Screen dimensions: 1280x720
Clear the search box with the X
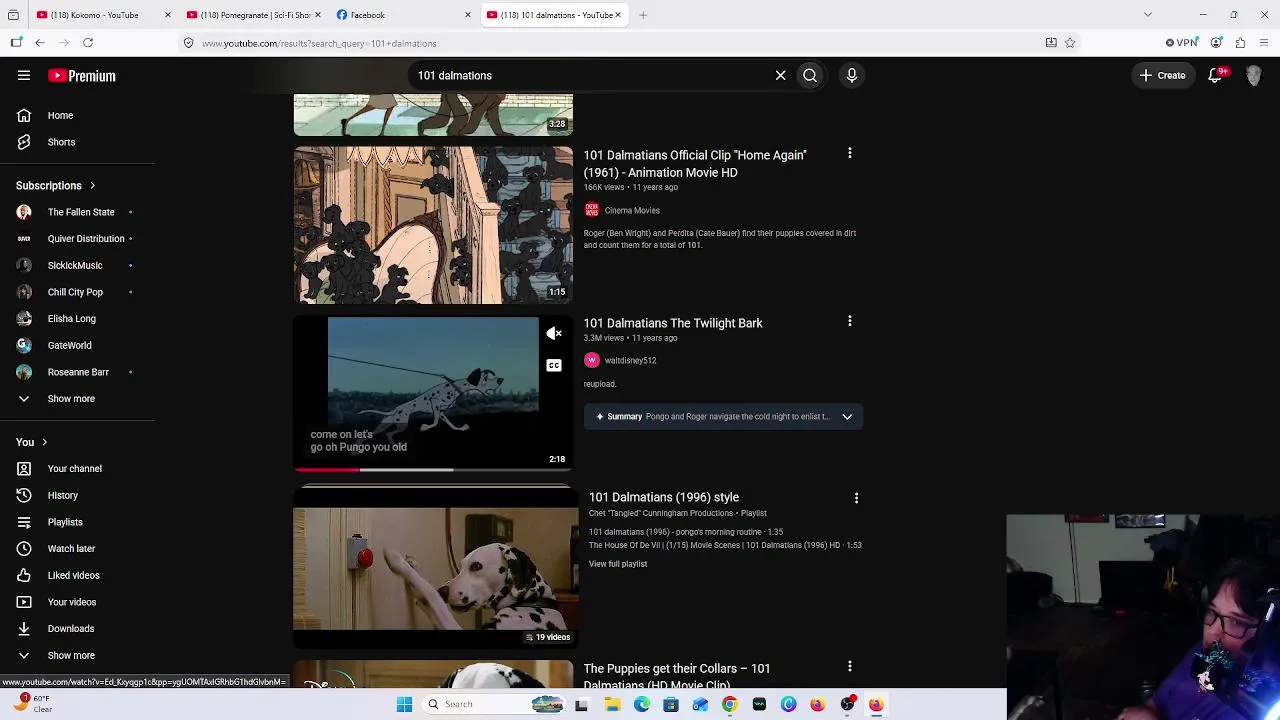(x=781, y=75)
